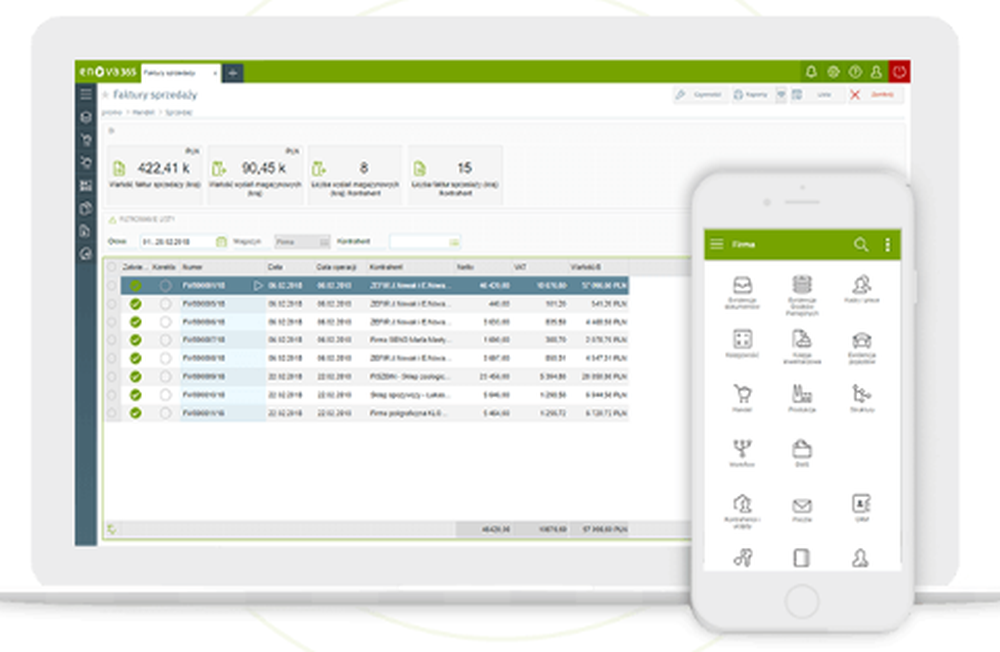Toggle Korekta circle in highlighted first row
This screenshot has height=652, width=1000.
[x=165, y=285]
